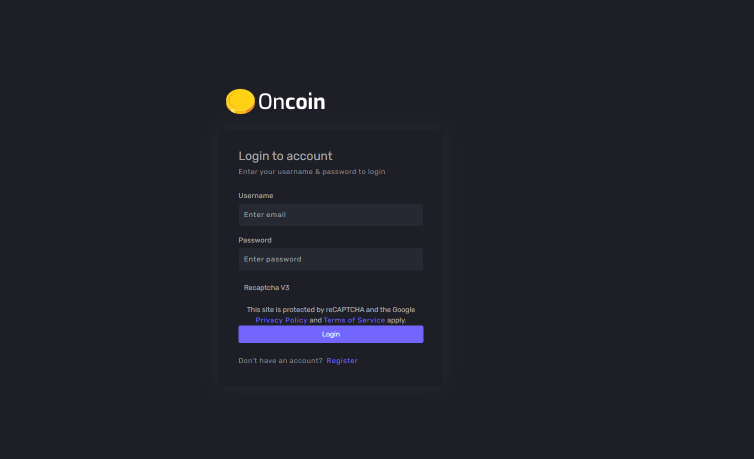Click the word "apply." after Terms of Service

click(396, 320)
